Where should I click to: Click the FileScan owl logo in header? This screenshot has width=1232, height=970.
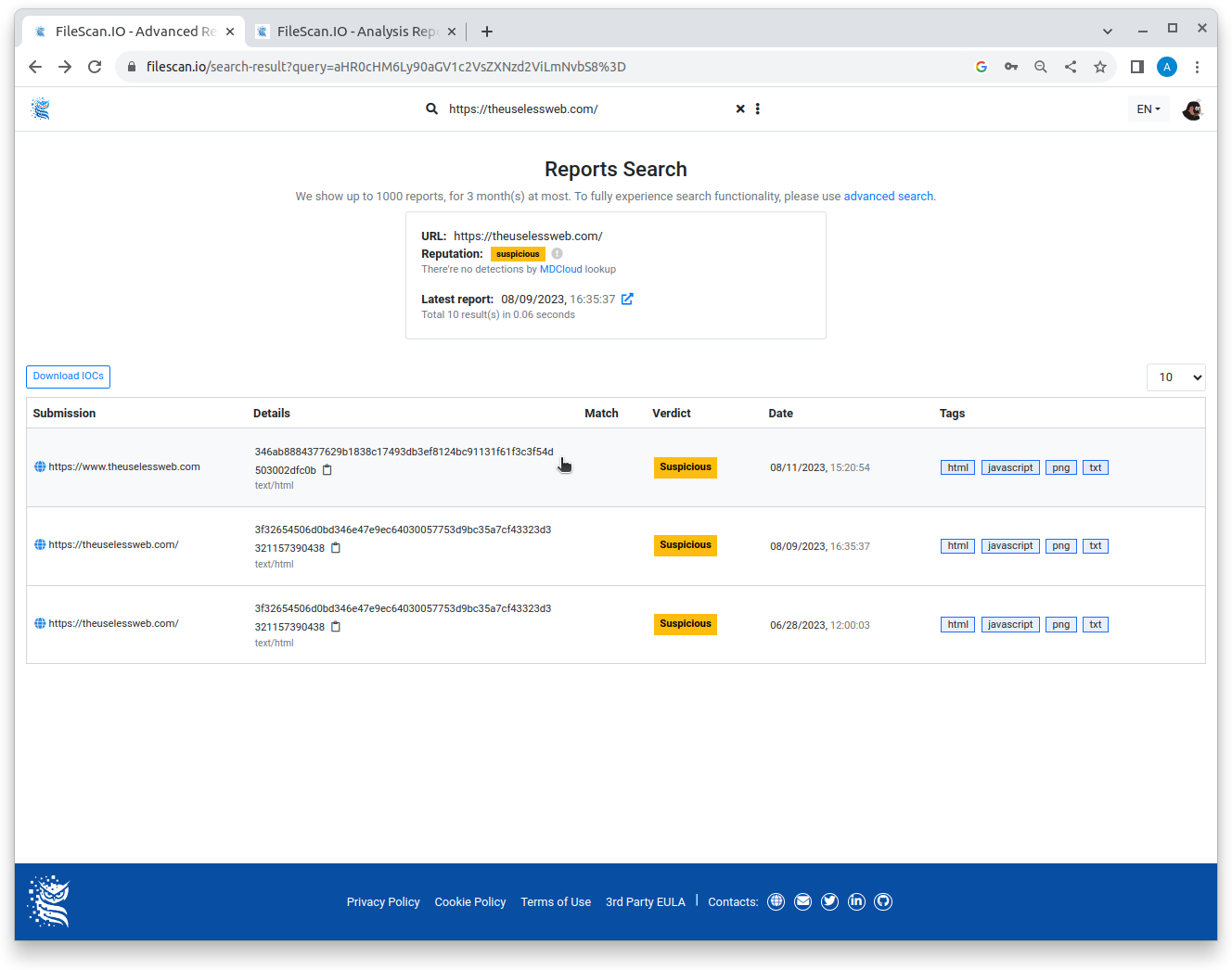(x=40, y=108)
